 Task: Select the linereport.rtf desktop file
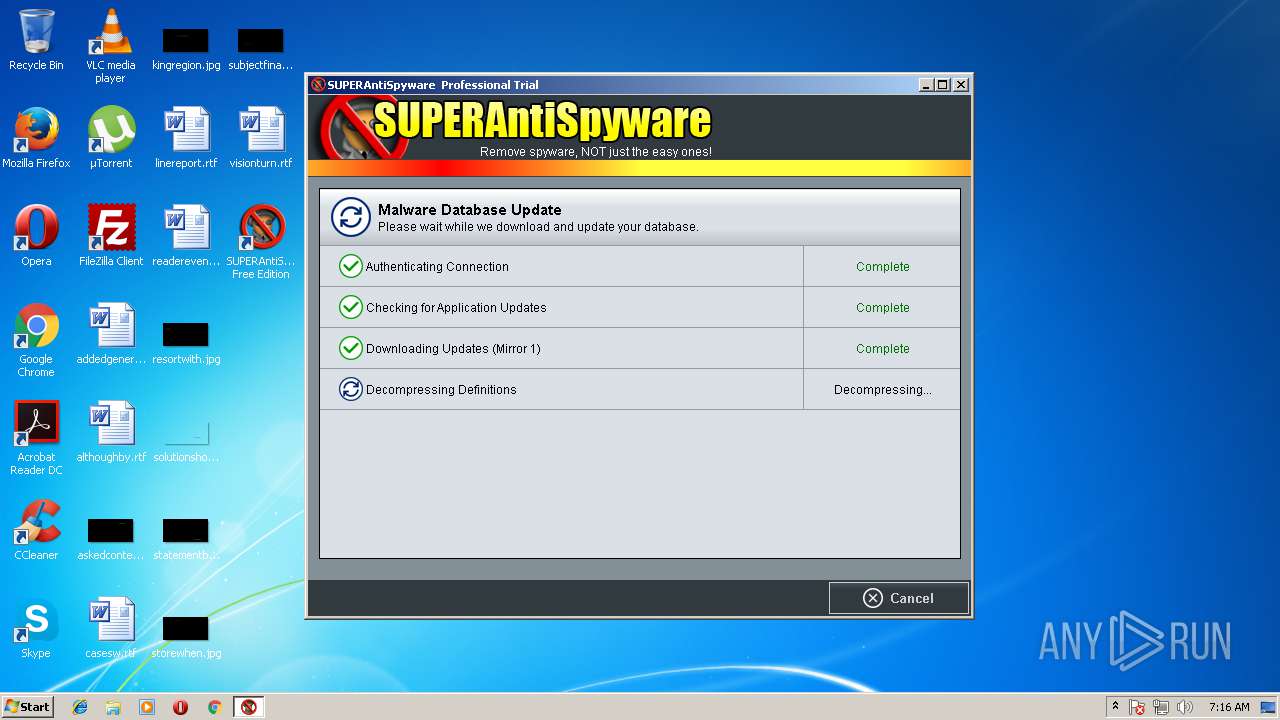coord(186,138)
